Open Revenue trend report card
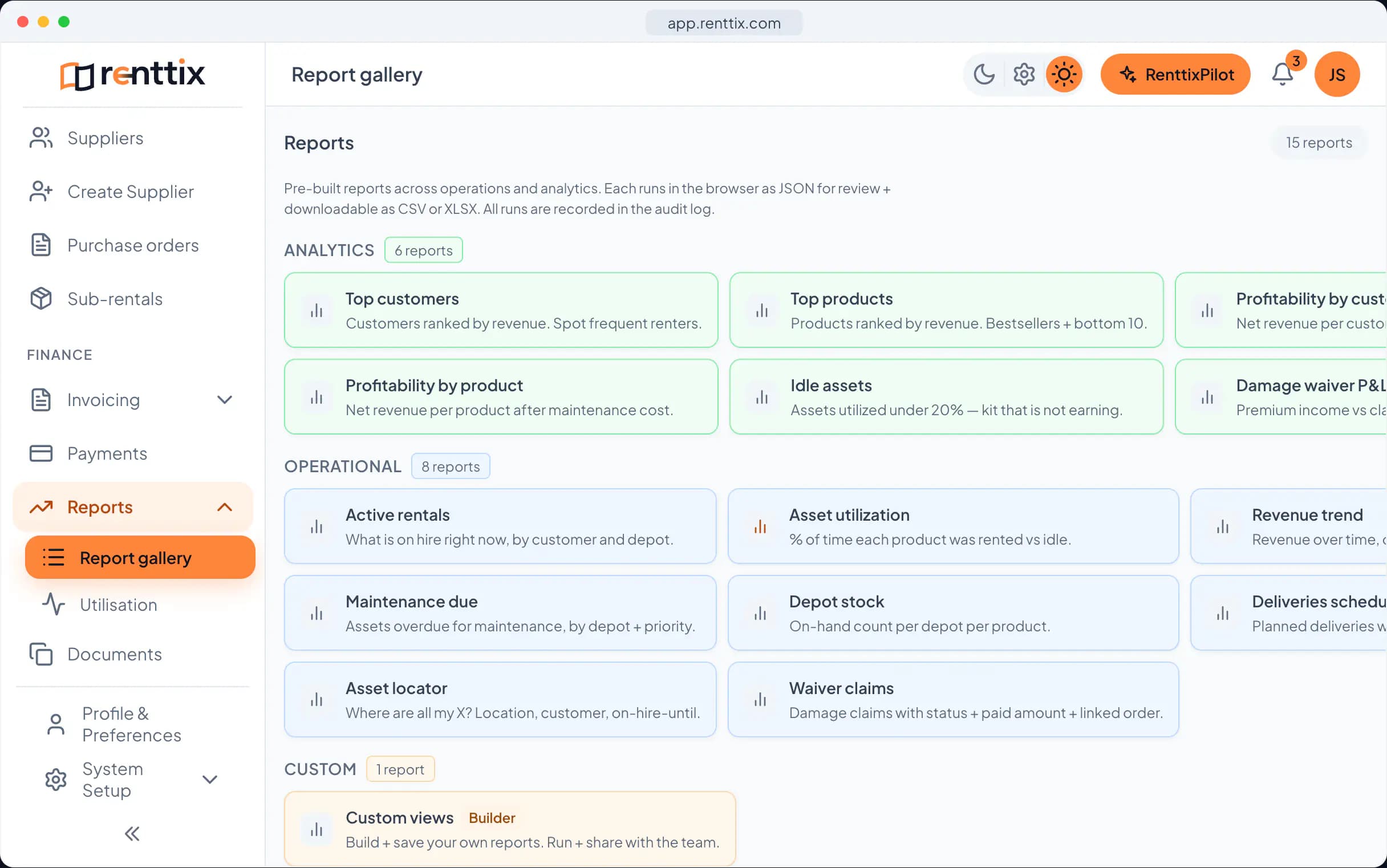Image resolution: width=1387 pixels, height=868 pixels. click(x=1289, y=526)
